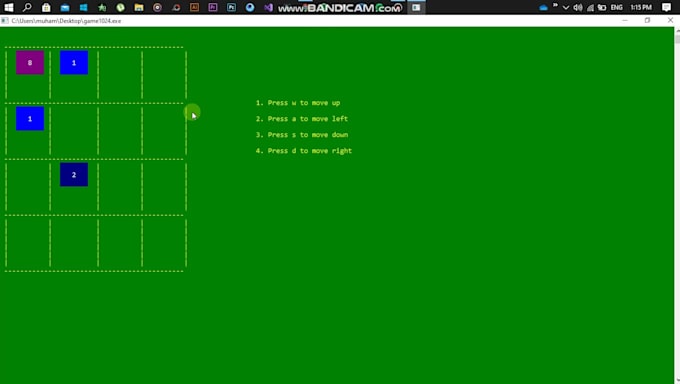Open the 1:15 PM clock calendar

(641, 7)
